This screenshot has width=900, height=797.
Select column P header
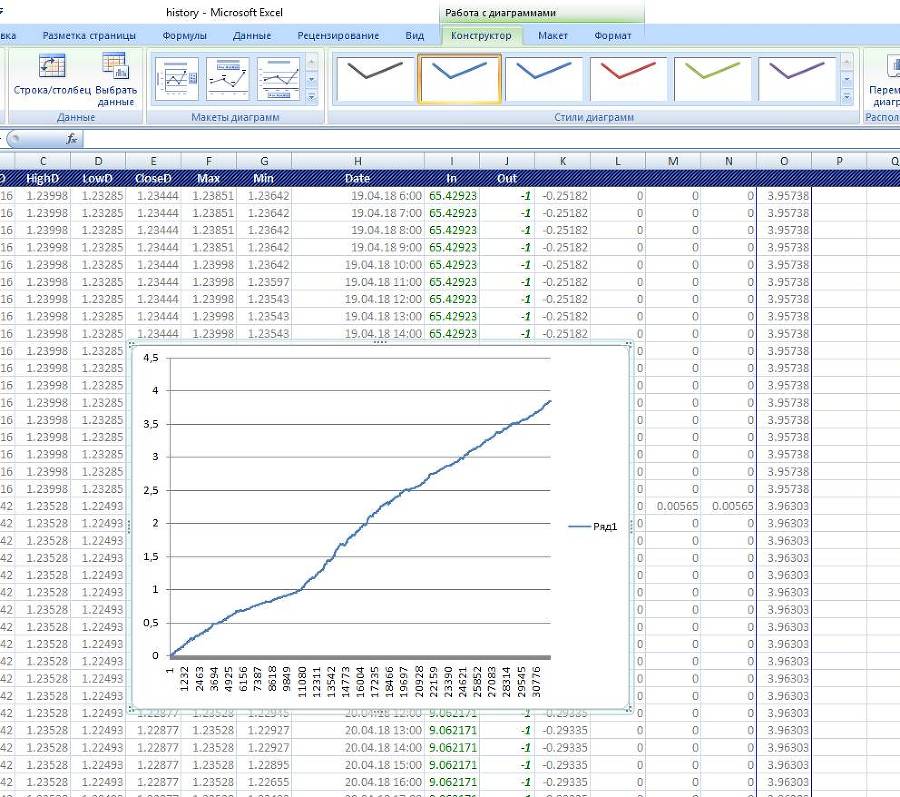[x=839, y=161]
